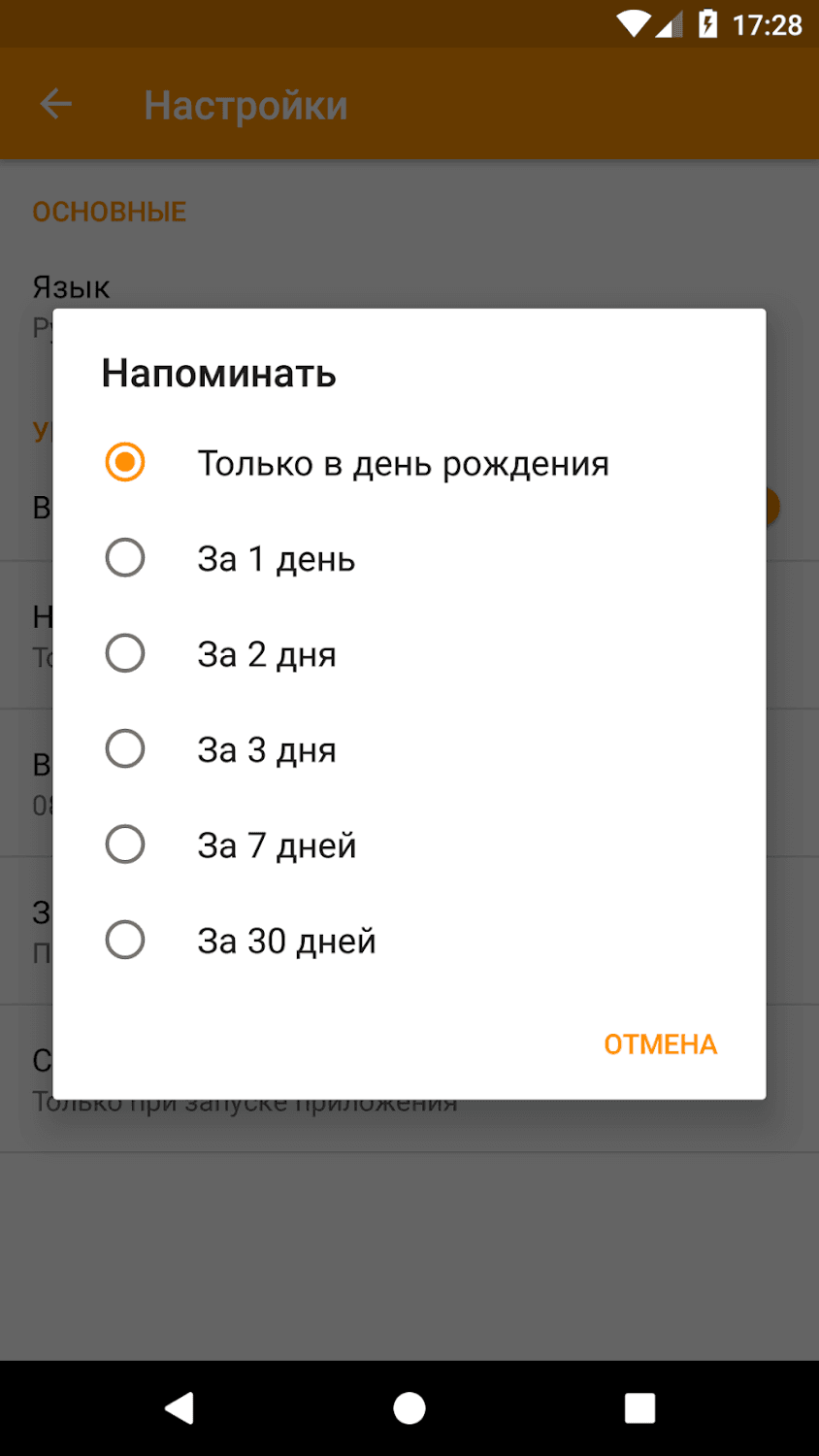Choose the "За 1 день" reminder option
This screenshot has height=1456, width=819.
125,558
